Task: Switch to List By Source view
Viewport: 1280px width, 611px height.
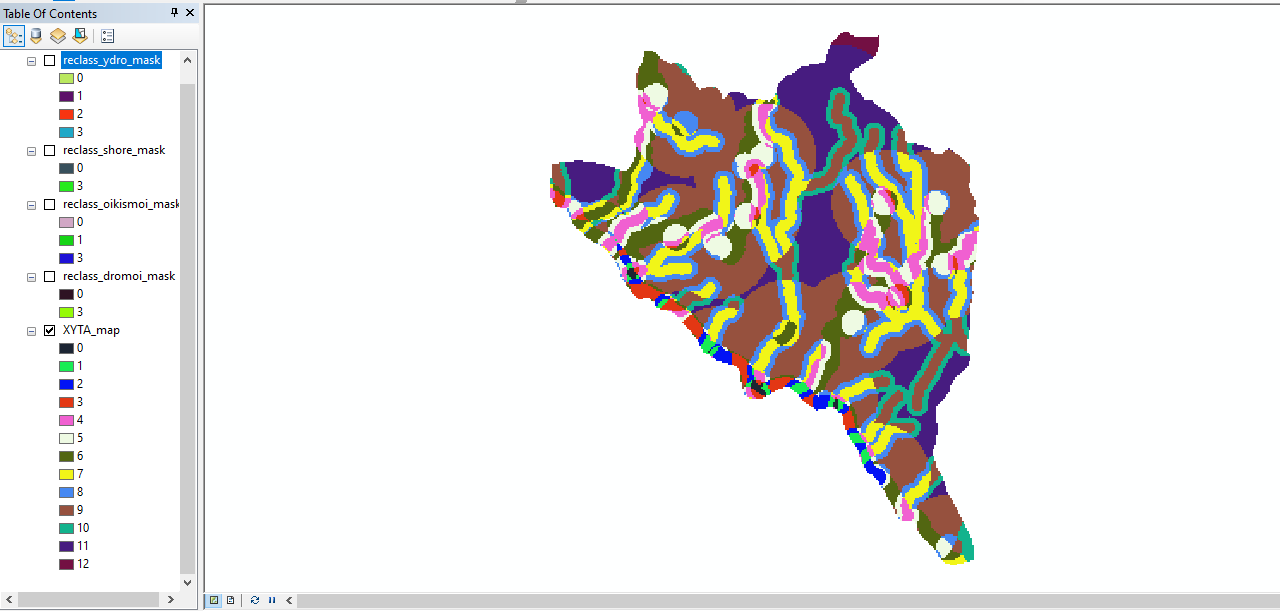Action: point(35,36)
